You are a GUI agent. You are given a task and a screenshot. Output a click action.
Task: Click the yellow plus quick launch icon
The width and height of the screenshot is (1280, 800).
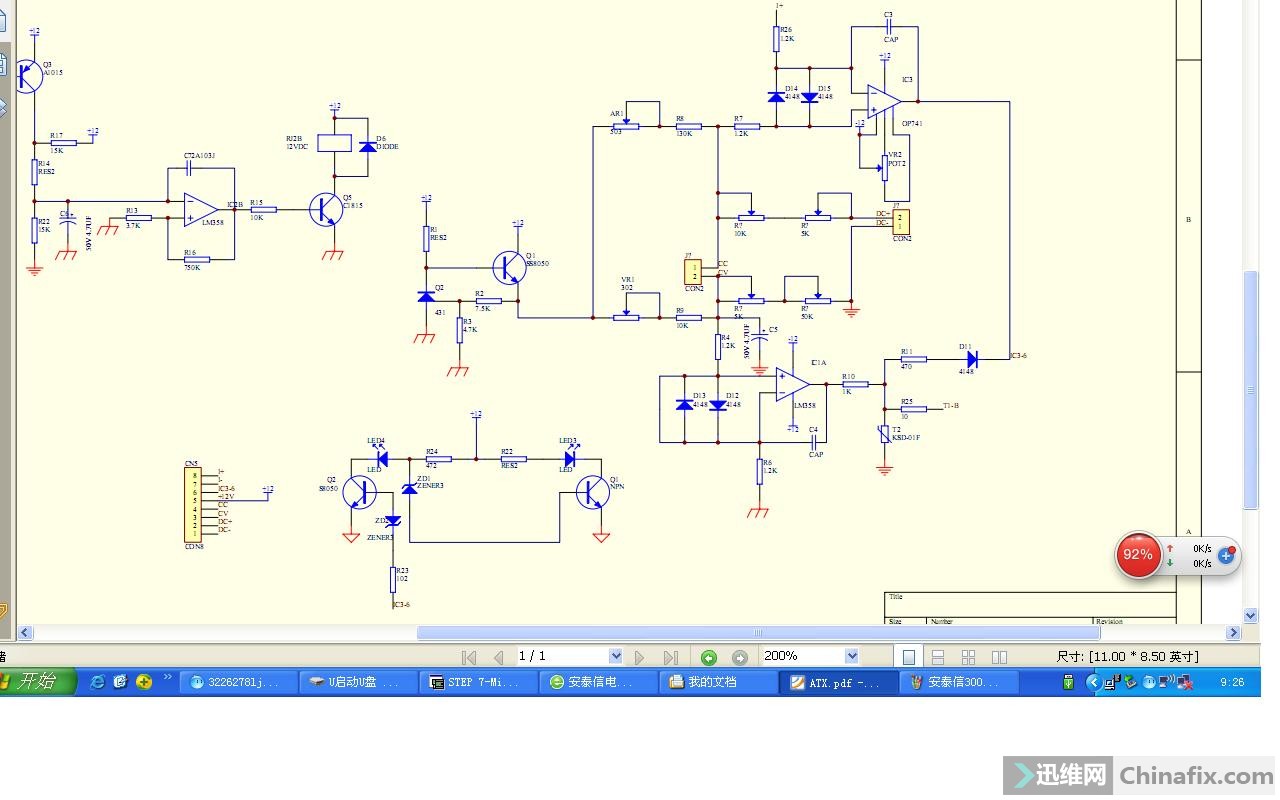pos(144,682)
